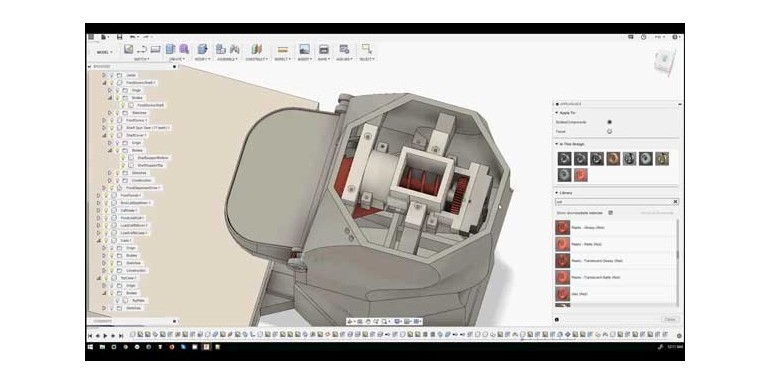Viewport: 770px width, 385px height.
Task: Click the Save icon in top bar
Action: pyautogui.click(x=119, y=37)
